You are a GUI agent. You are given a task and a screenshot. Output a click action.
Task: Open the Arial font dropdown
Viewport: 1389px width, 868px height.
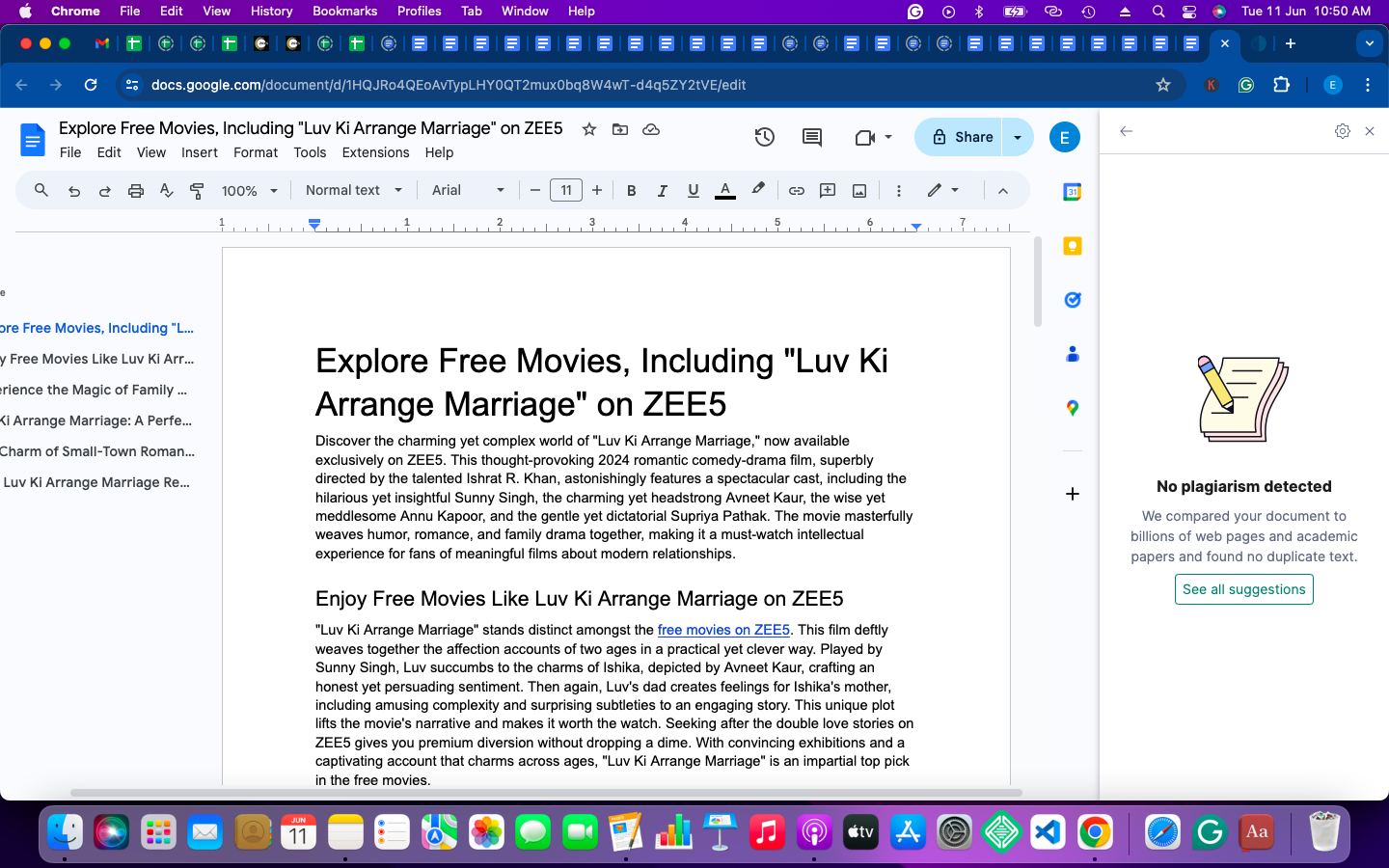[x=468, y=191]
